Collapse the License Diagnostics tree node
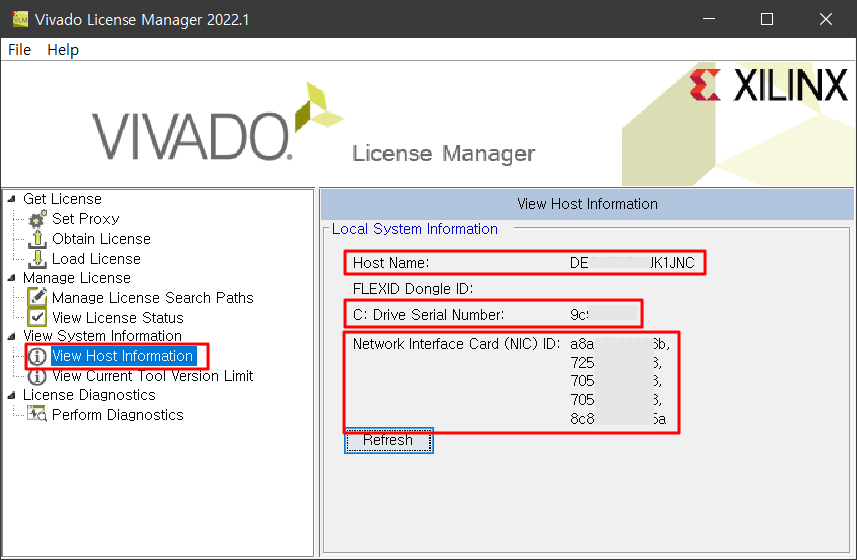Image resolution: width=857 pixels, height=560 pixels. coord(11,395)
